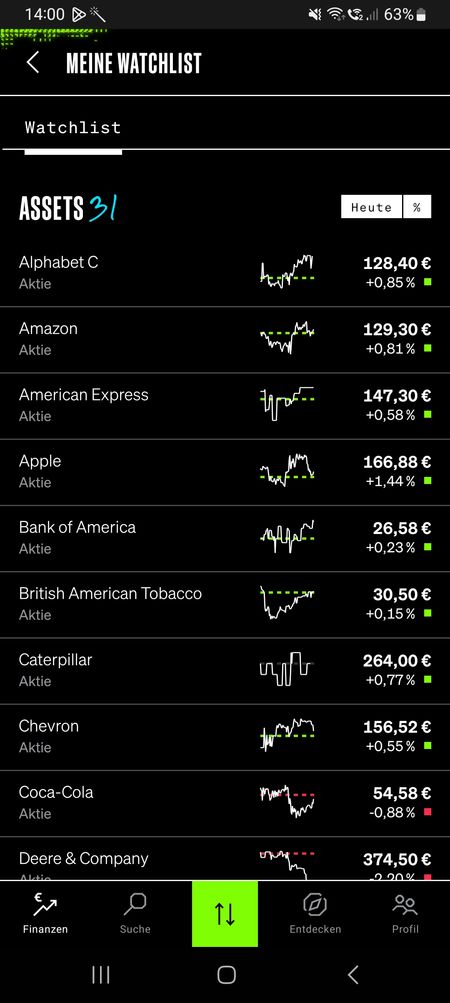This screenshot has width=450, height=1003.
Task: Open Finanzen tab in bottom navigation
Action: click(x=45, y=913)
